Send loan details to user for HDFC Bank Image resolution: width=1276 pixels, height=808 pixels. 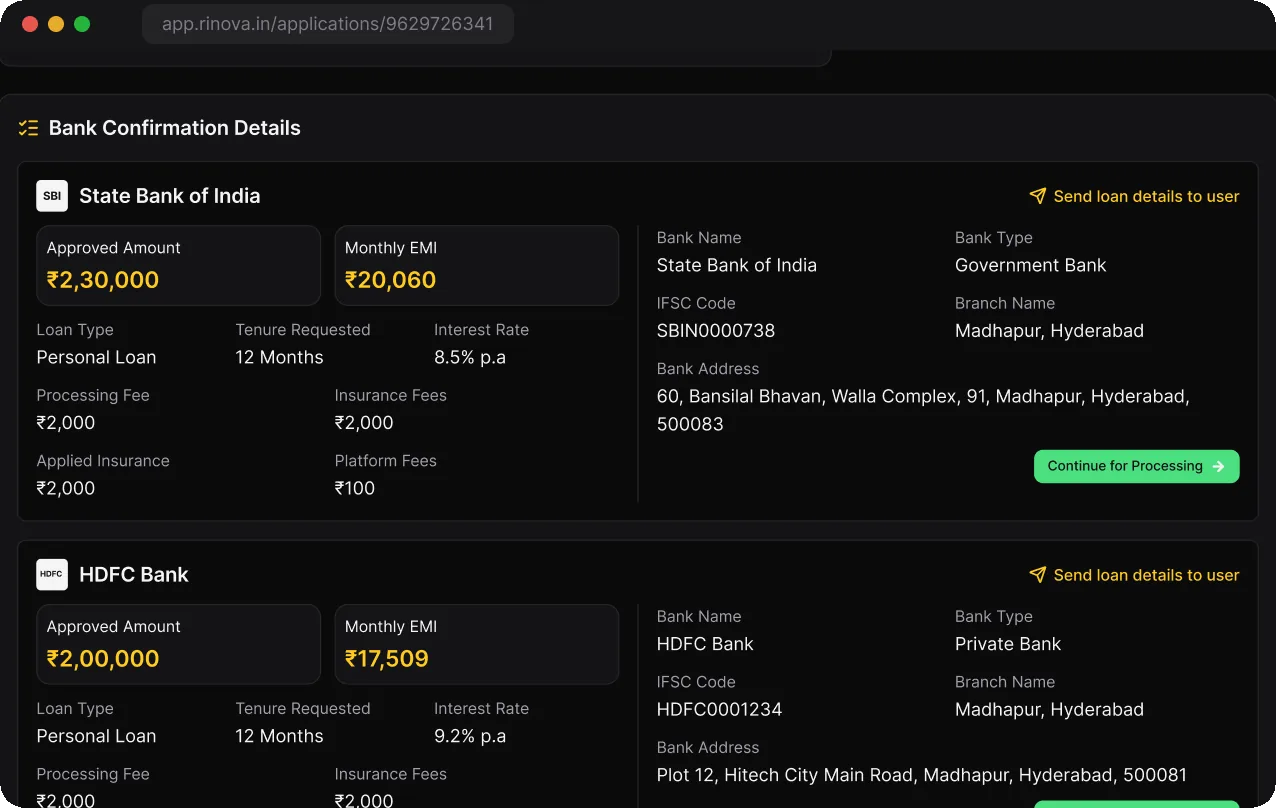[1134, 575]
